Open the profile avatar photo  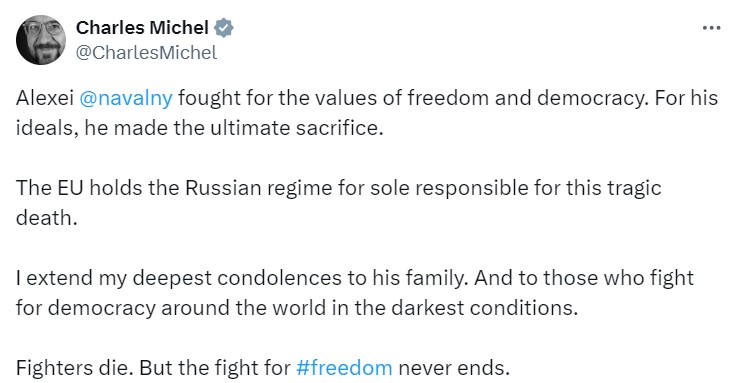click(x=41, y=40)
